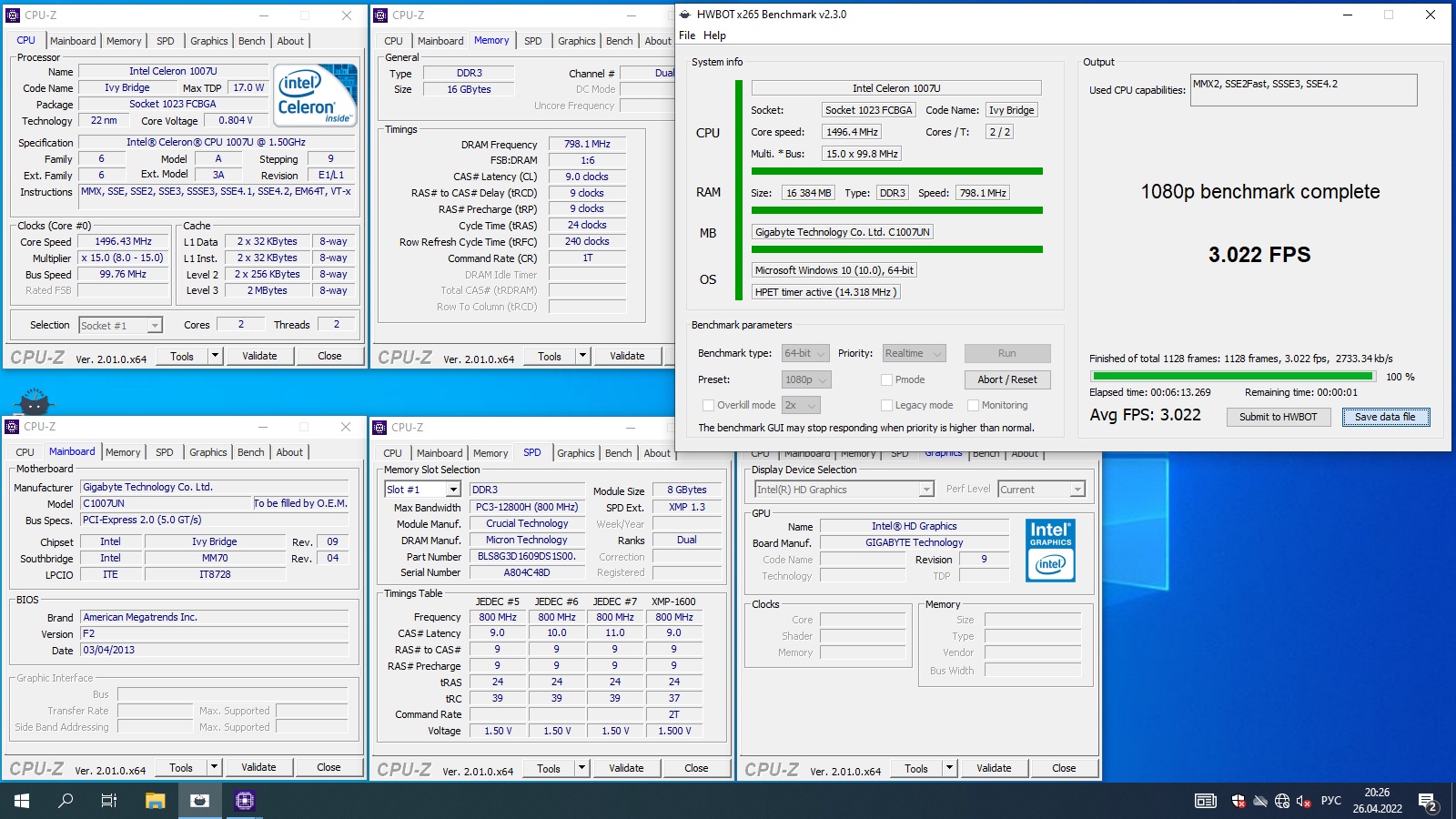
Task: Toggle the Overkill mode checkbox
Action: click(x=708, y=405)
